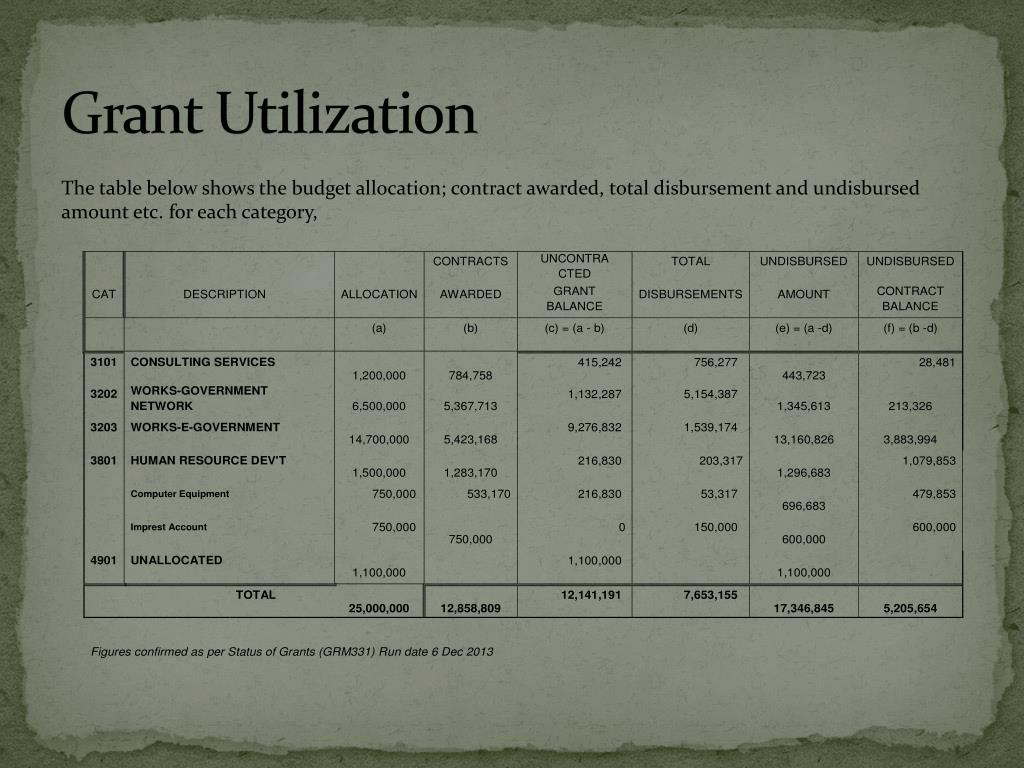1024x768 pixels.
Task: Select category code '4901'
Action: pyautogui.click(x=104, y=560)
